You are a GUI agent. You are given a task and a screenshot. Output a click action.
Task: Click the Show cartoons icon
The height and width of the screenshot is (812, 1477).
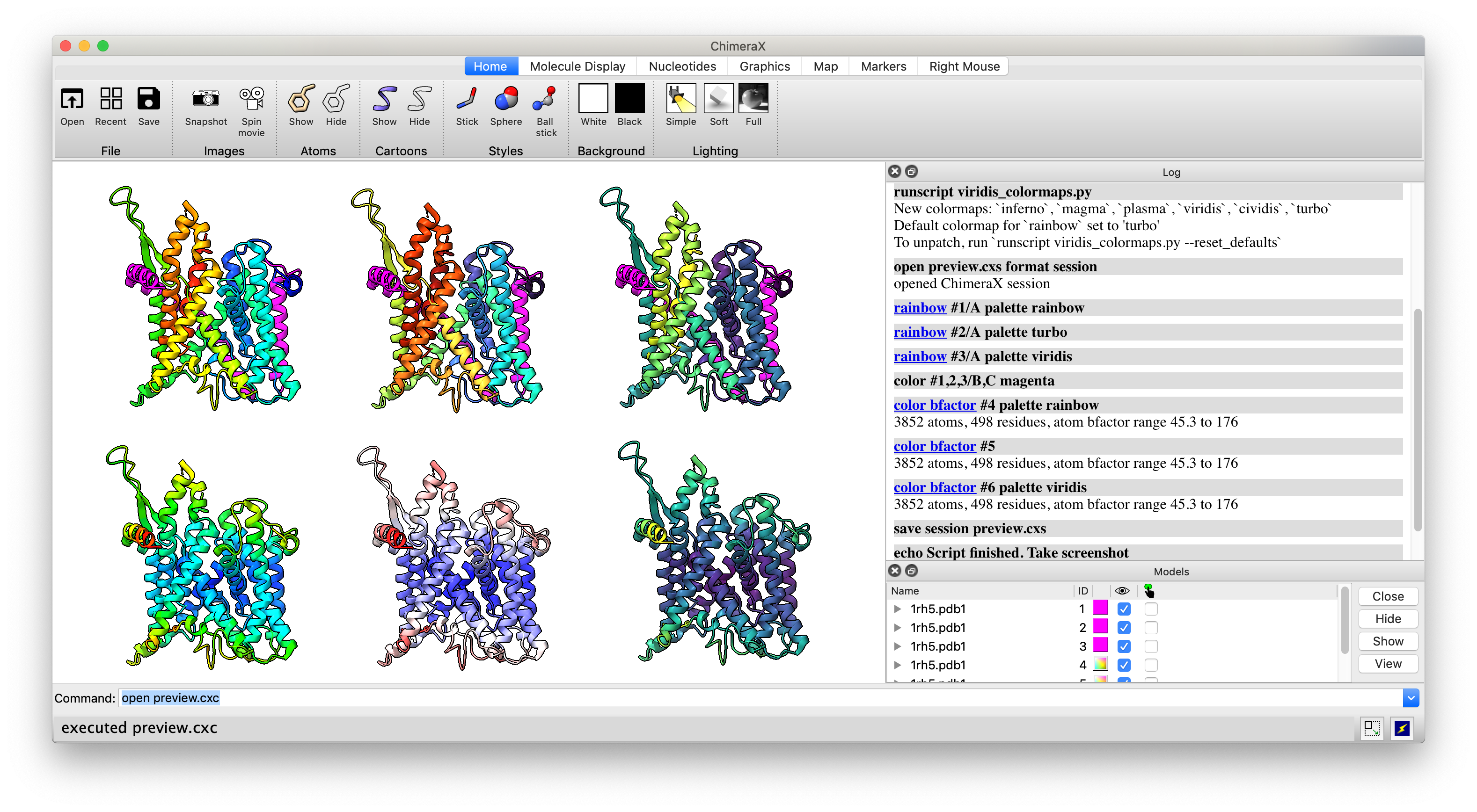[x=384, y=99]
